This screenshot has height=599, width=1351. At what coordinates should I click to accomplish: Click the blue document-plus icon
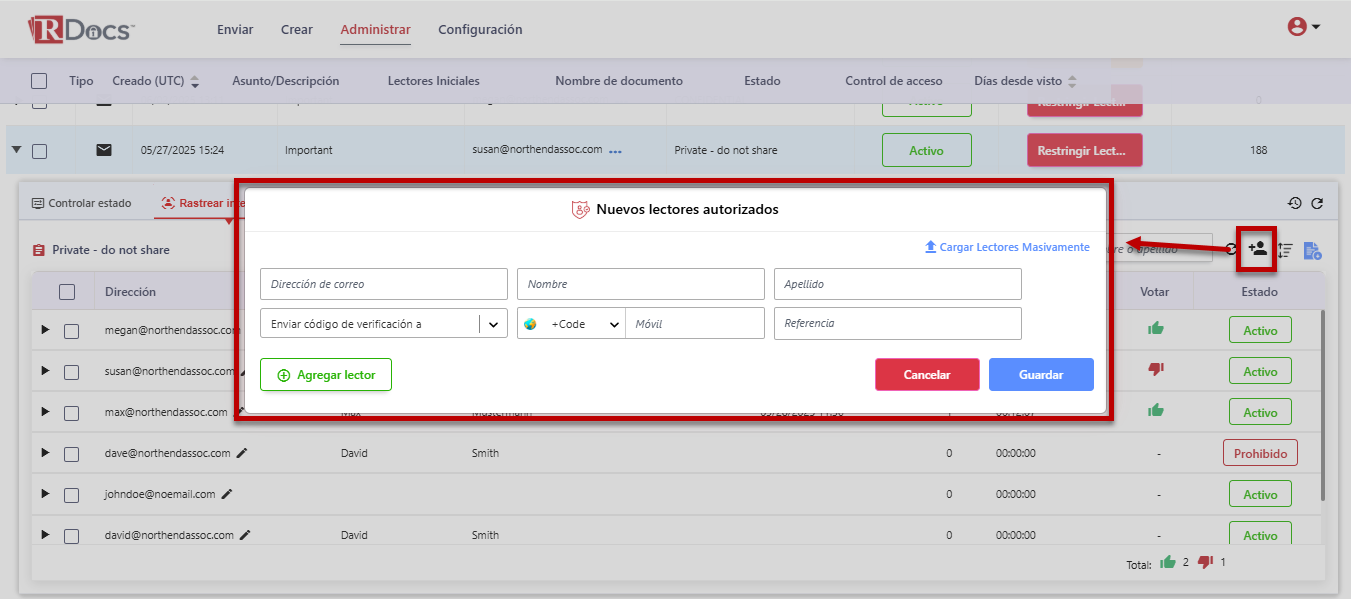coord(1312,250)
